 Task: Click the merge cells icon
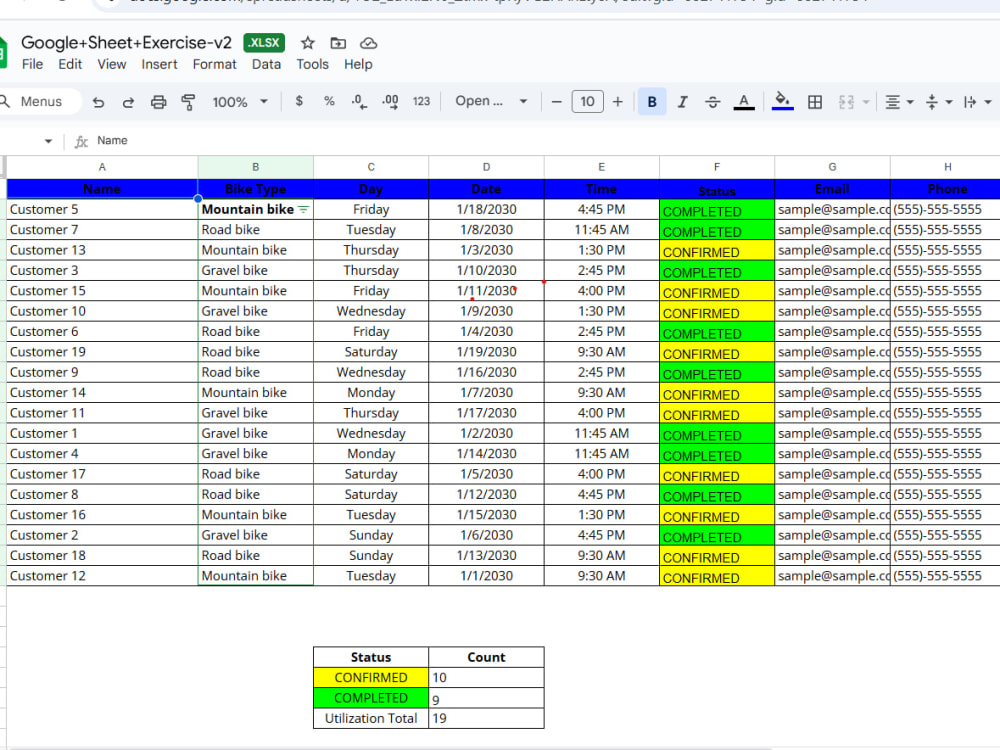click(846, 102)
